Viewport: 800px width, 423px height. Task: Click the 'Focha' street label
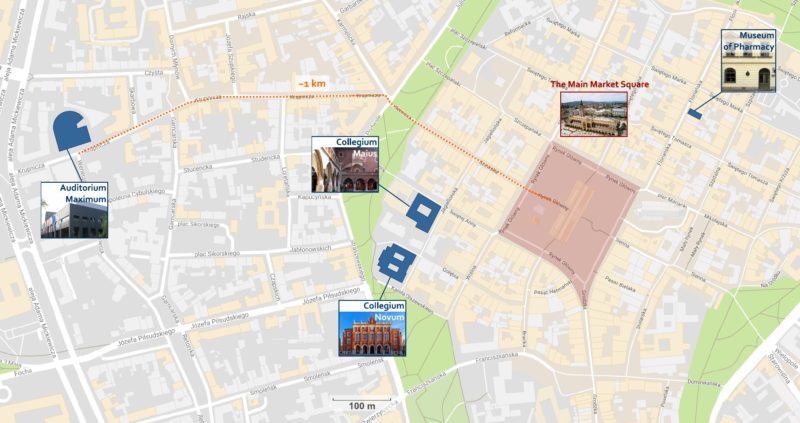tap(23, 372)
